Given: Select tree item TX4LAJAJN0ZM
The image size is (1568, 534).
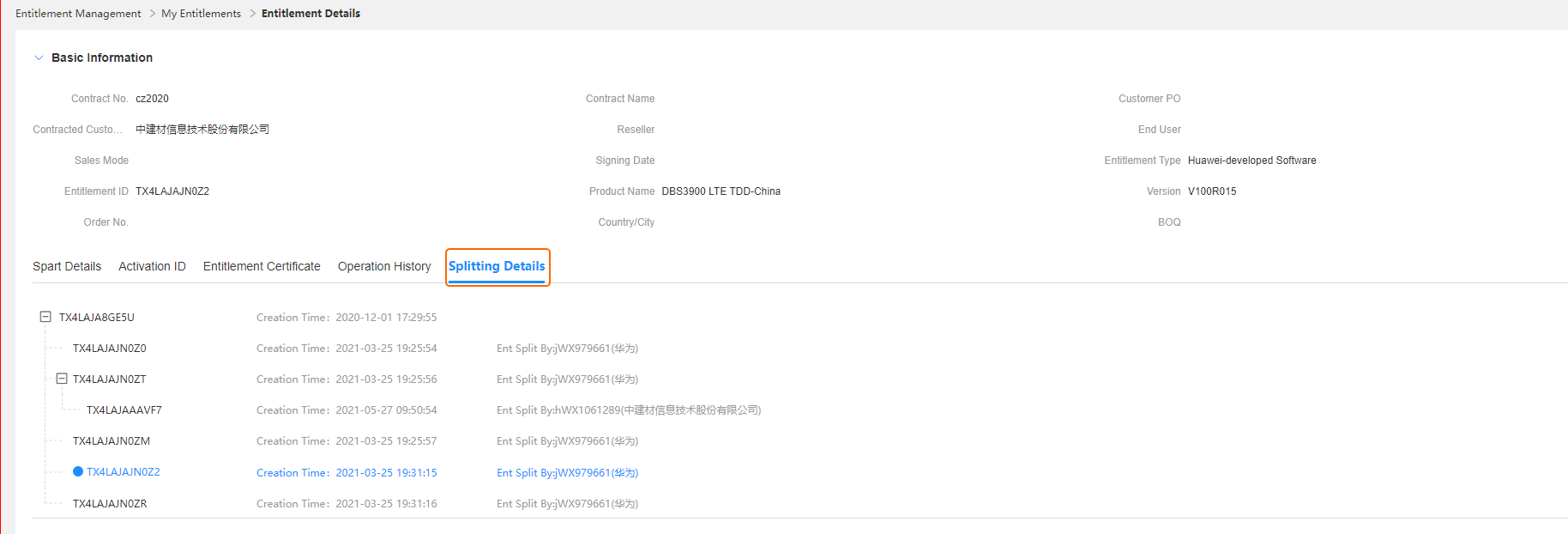Looking at the screenshot, I should 112,441.
